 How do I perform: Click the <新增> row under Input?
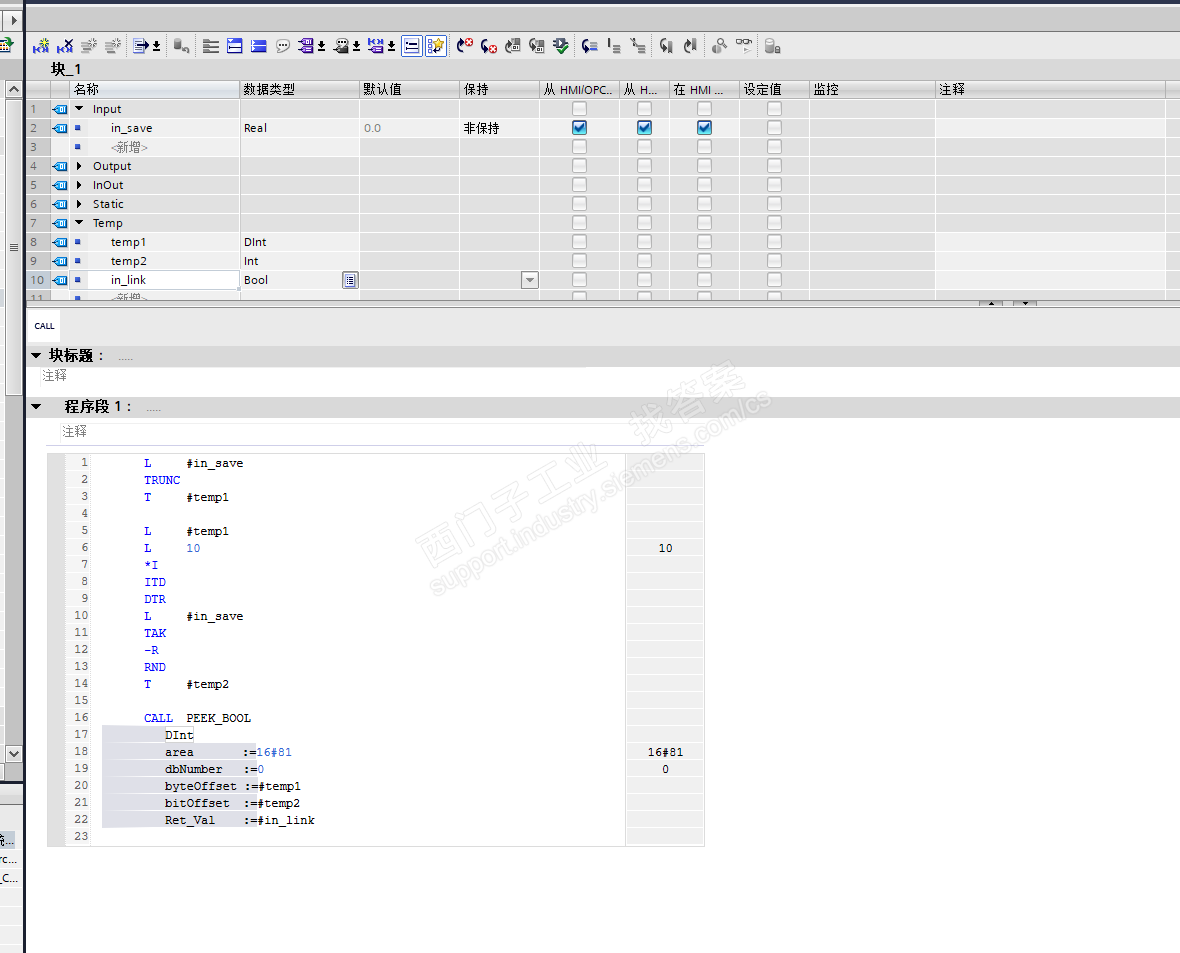(129, 147)
